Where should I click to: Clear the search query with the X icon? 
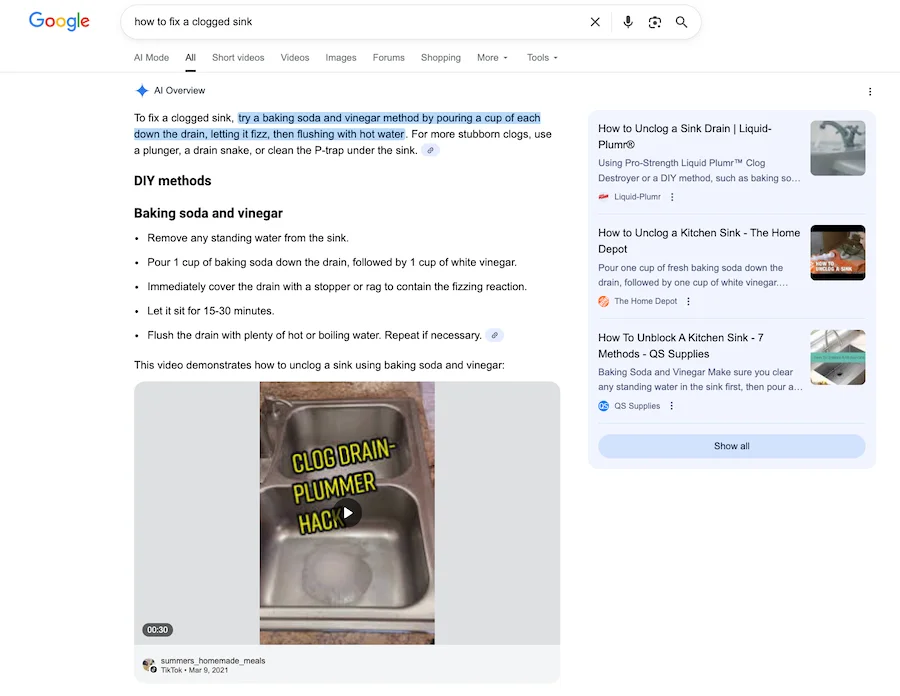[595, 21]
